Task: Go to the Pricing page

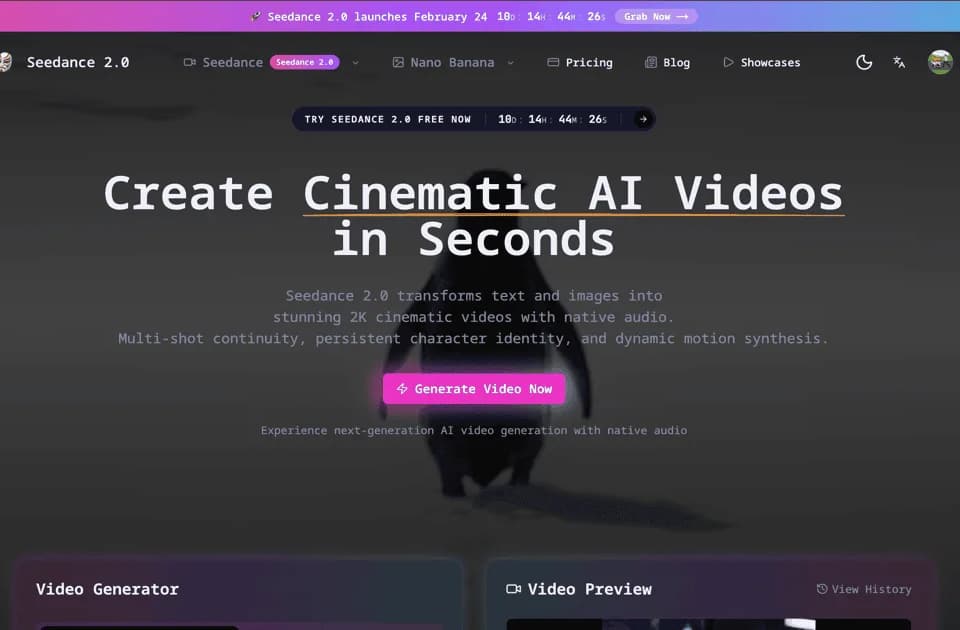Action: 580,62
